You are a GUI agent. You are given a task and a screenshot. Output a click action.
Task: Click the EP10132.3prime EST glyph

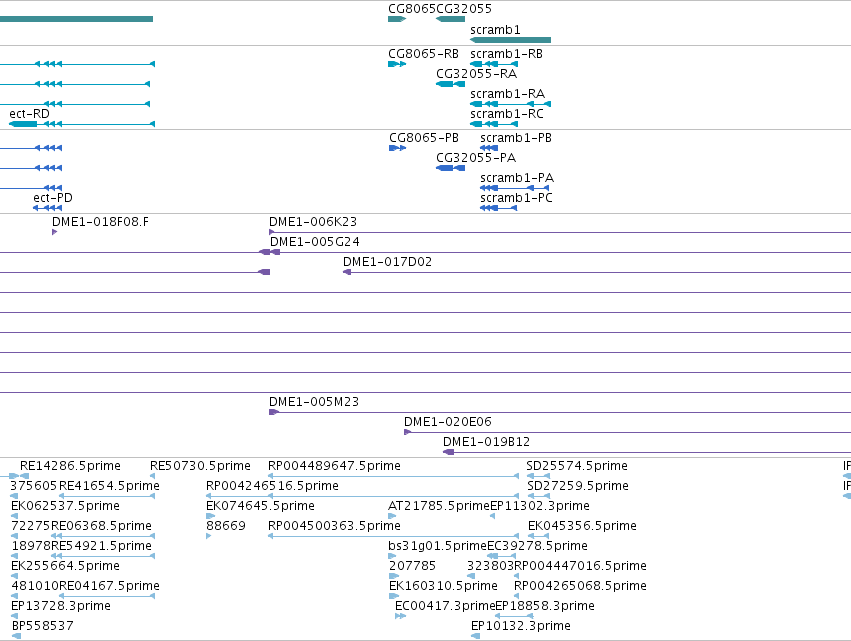pyautogui.click(x=475, y=636)
